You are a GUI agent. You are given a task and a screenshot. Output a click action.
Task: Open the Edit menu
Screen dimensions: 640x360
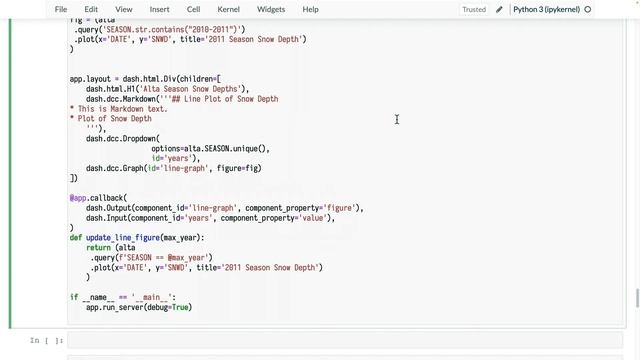[91, 9]
